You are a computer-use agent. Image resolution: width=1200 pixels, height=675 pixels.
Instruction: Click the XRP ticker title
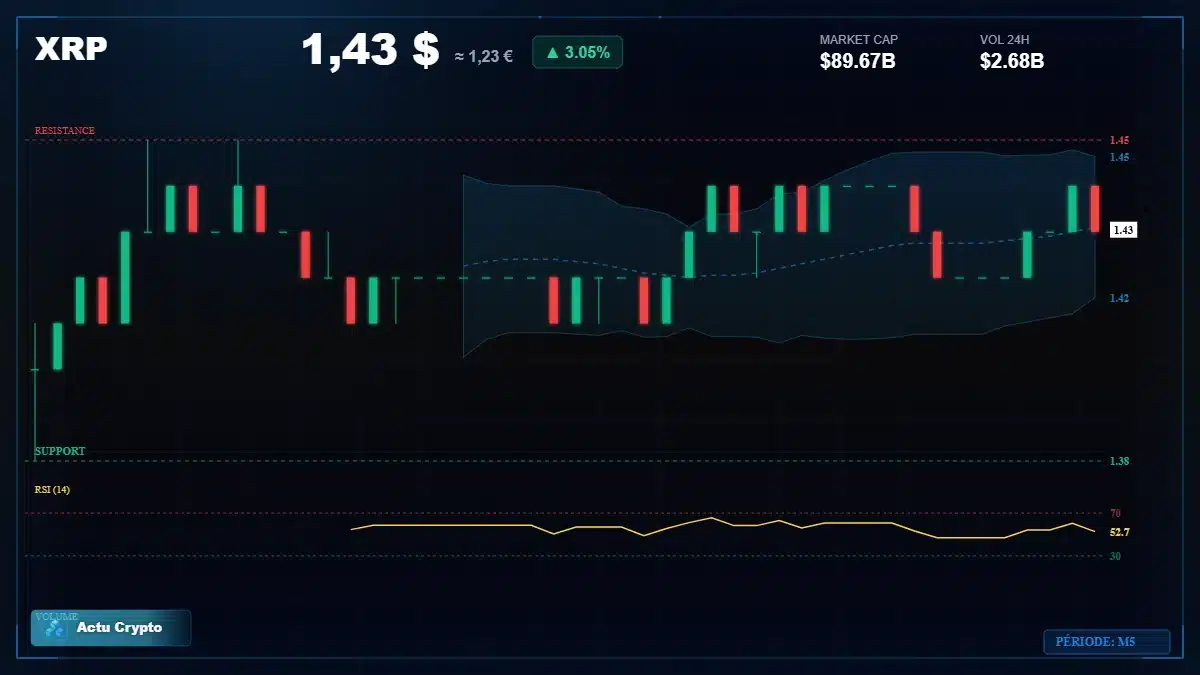[71, 48]
